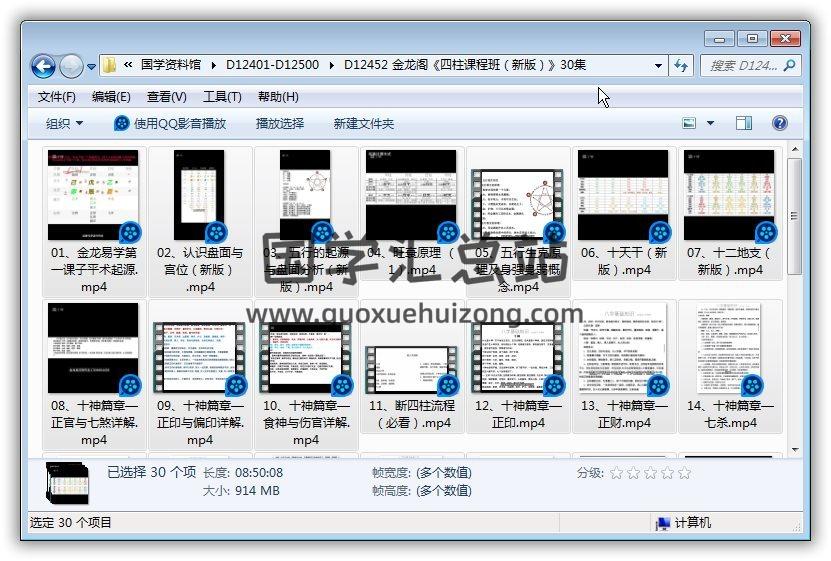Viewport: 831px width, 561px height.
Task: Toggle the preview pane icon
Action: pos(744,123)
